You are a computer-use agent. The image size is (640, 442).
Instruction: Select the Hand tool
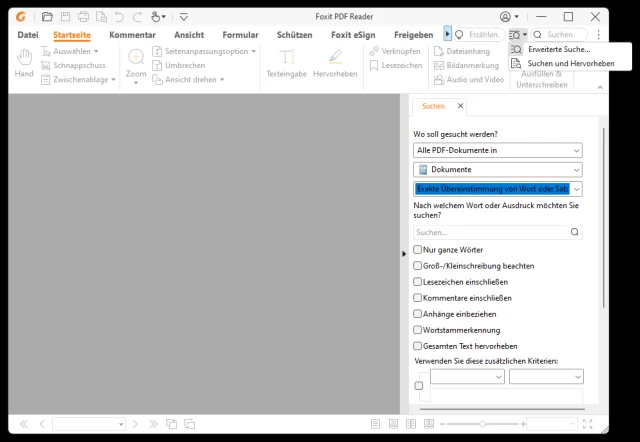point(24,62)
